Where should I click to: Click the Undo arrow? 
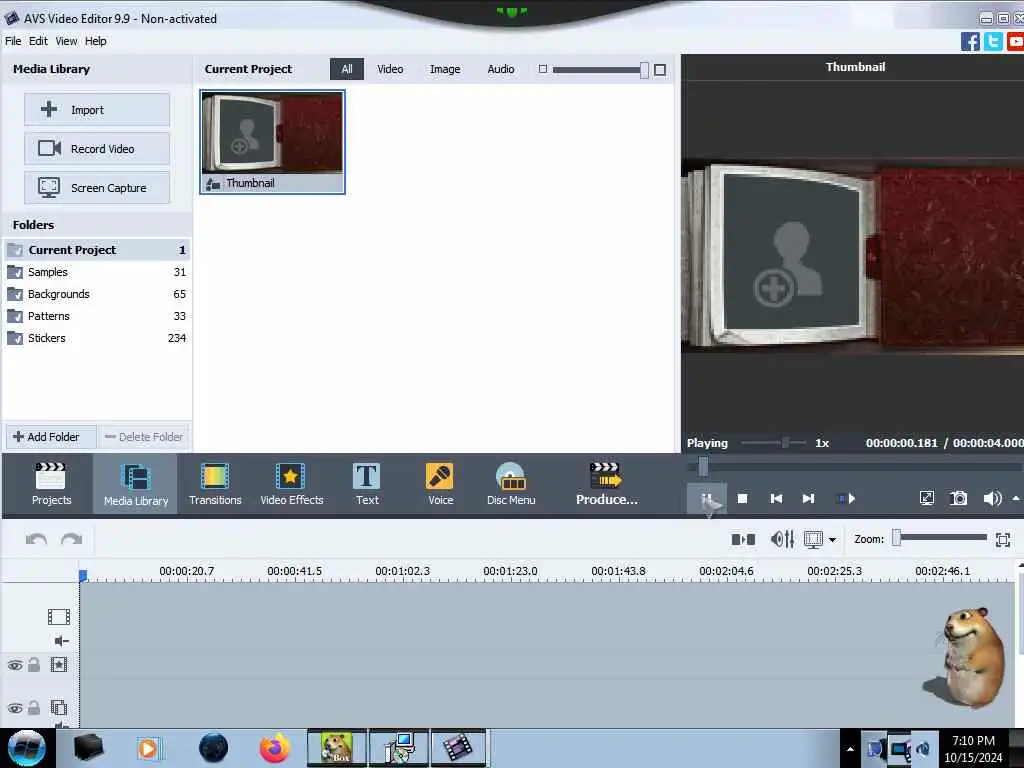(x=36, y=539)
